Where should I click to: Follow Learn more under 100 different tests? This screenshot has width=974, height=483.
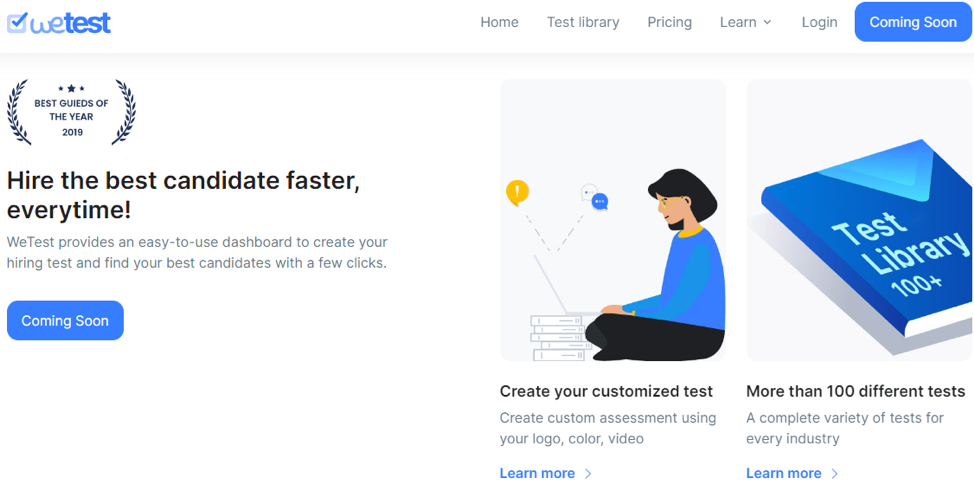pyautogui.click(x=783, y=473)
